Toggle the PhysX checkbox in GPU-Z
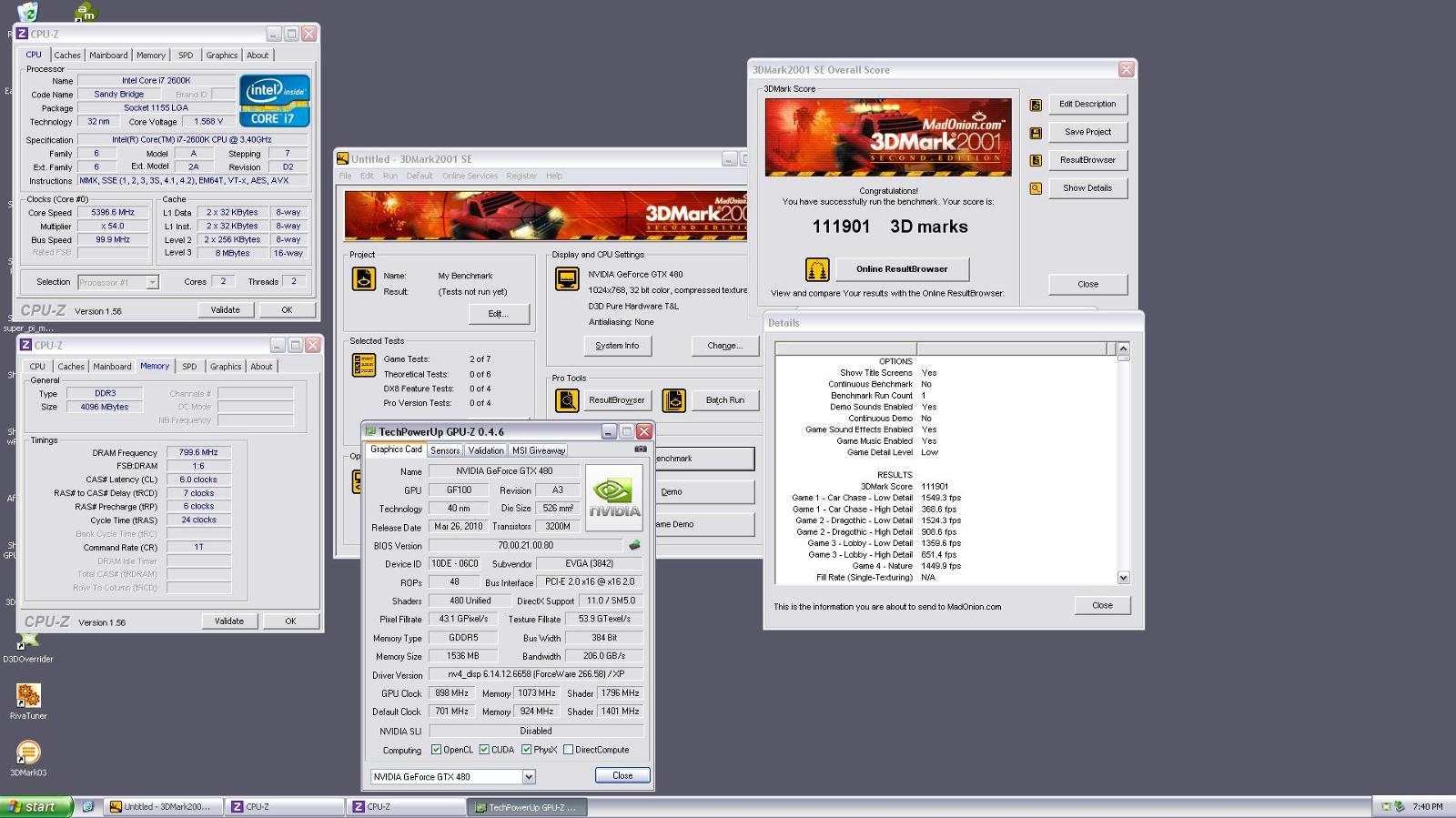The height and width of the screenshot is (818, 1456). tap(526, 751)
